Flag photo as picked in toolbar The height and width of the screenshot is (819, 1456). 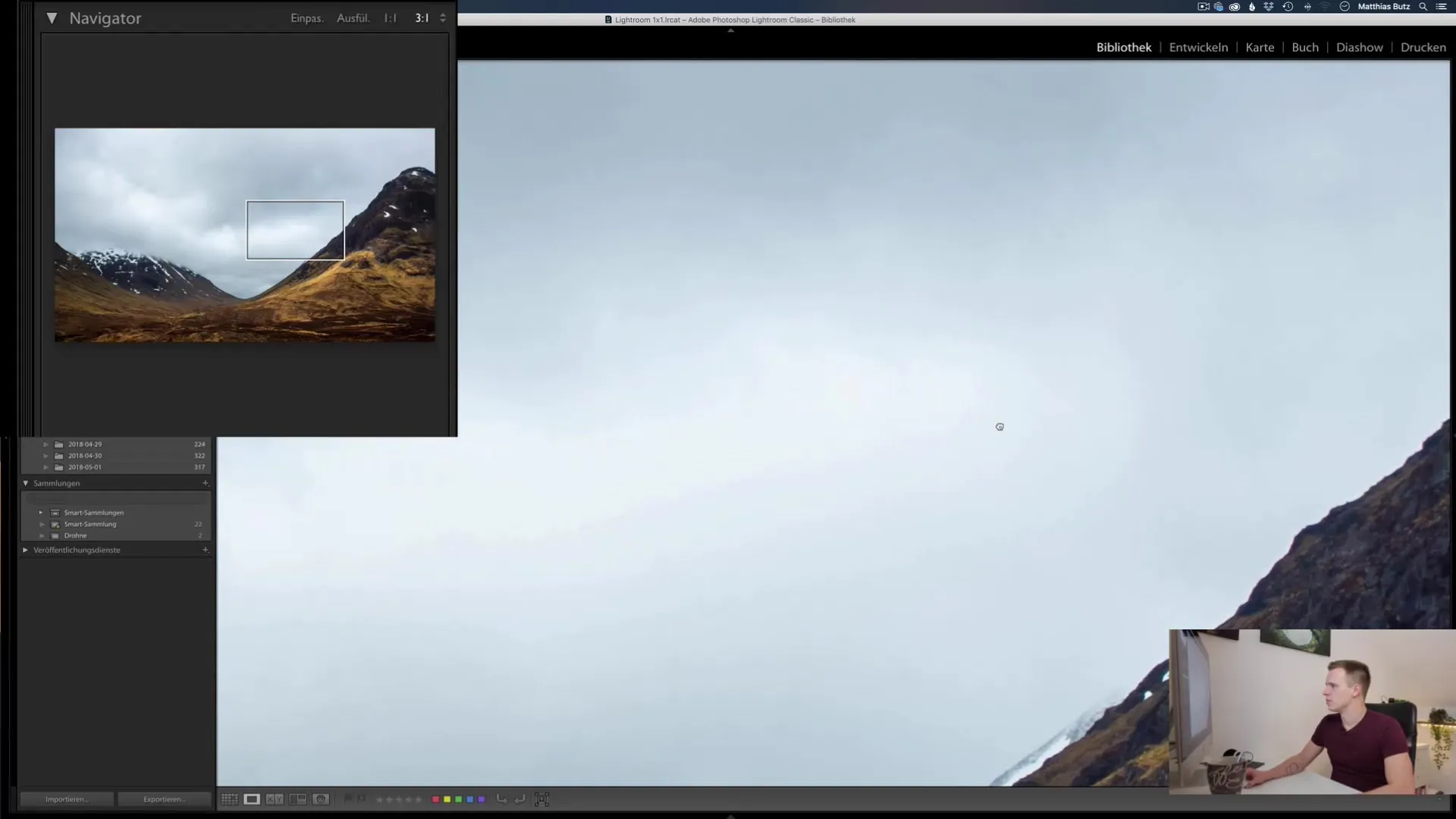coord(348,799)
